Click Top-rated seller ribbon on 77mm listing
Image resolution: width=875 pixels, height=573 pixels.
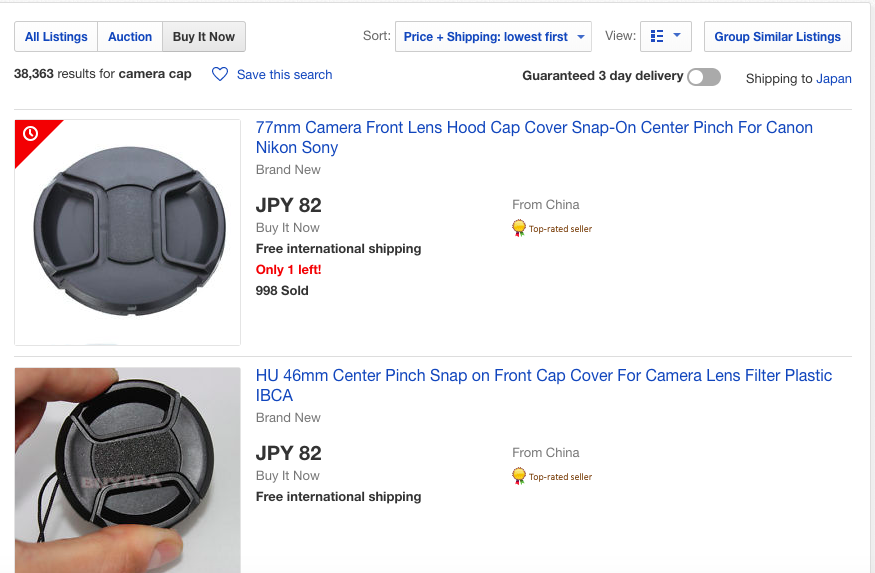point(519,228)
